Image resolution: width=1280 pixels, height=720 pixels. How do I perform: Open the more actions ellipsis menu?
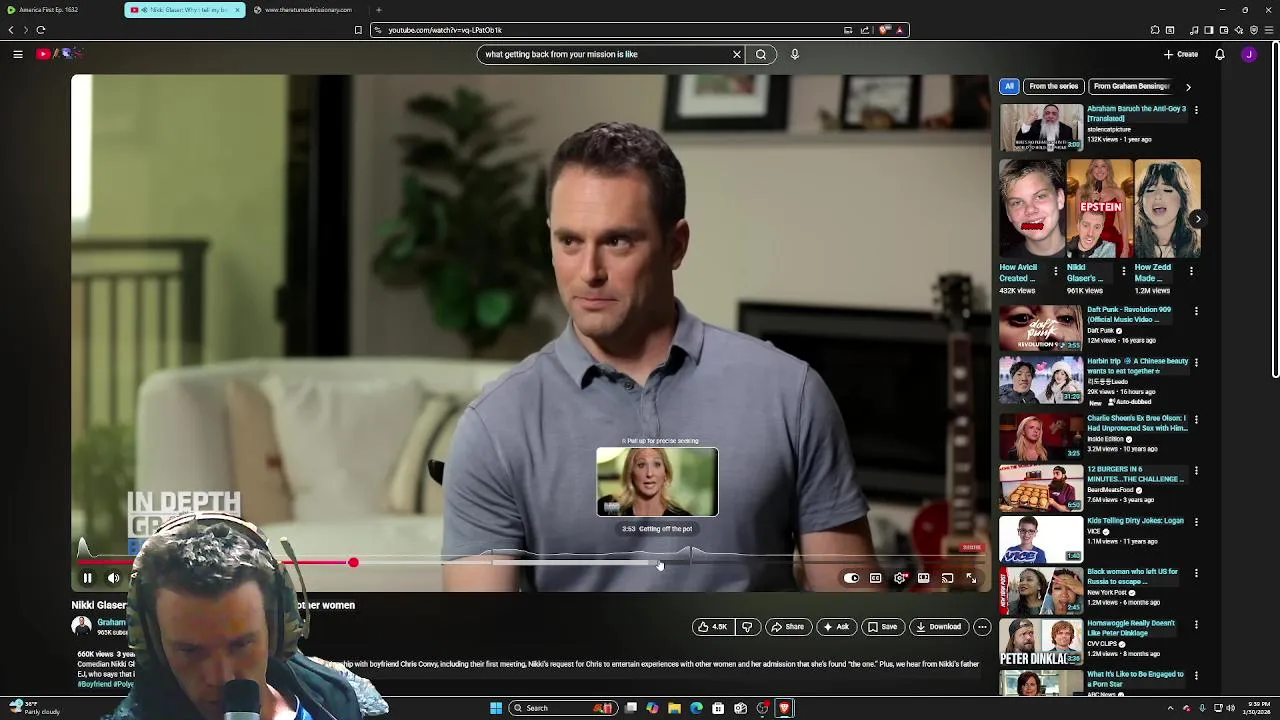(x=982, y=627)
